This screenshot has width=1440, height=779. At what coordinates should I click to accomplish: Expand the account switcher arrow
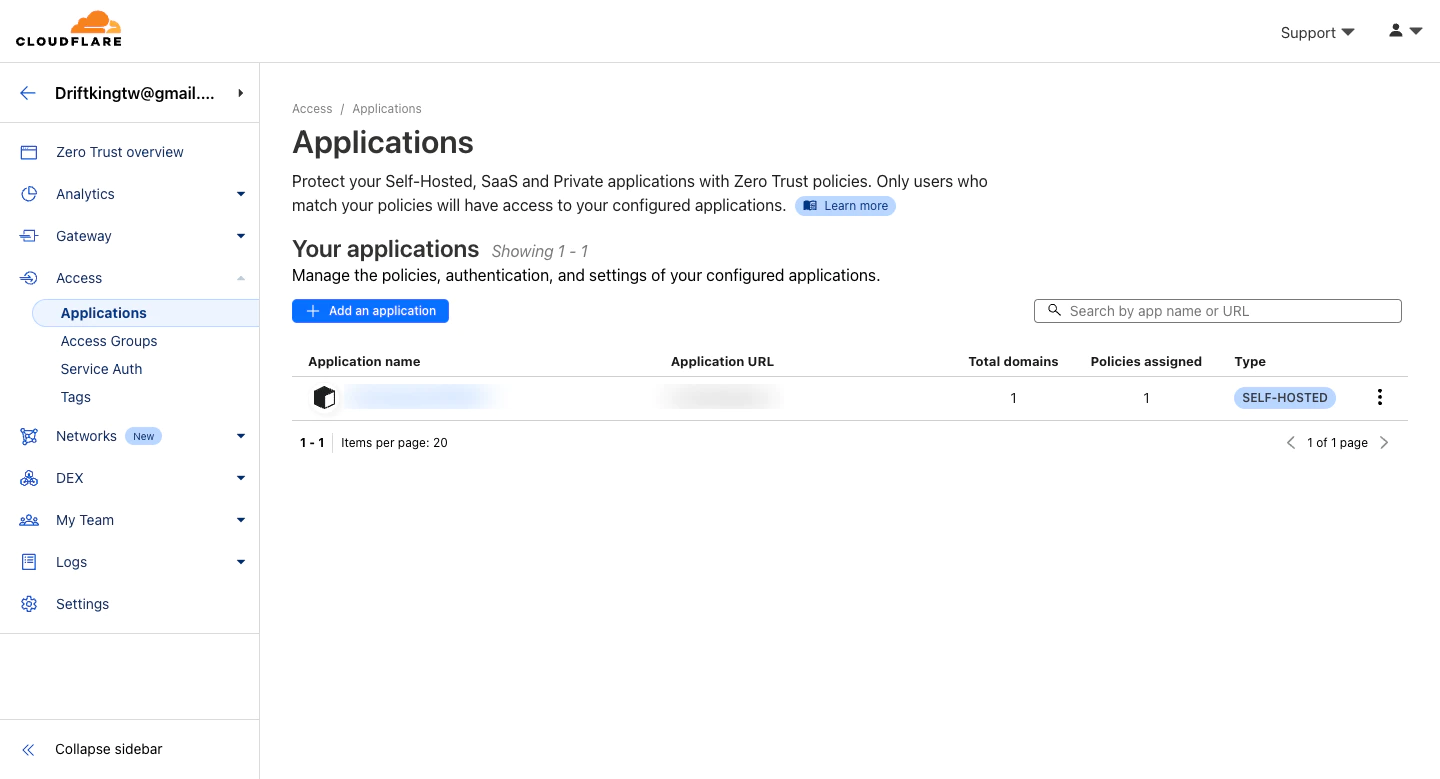click(241, 93)
